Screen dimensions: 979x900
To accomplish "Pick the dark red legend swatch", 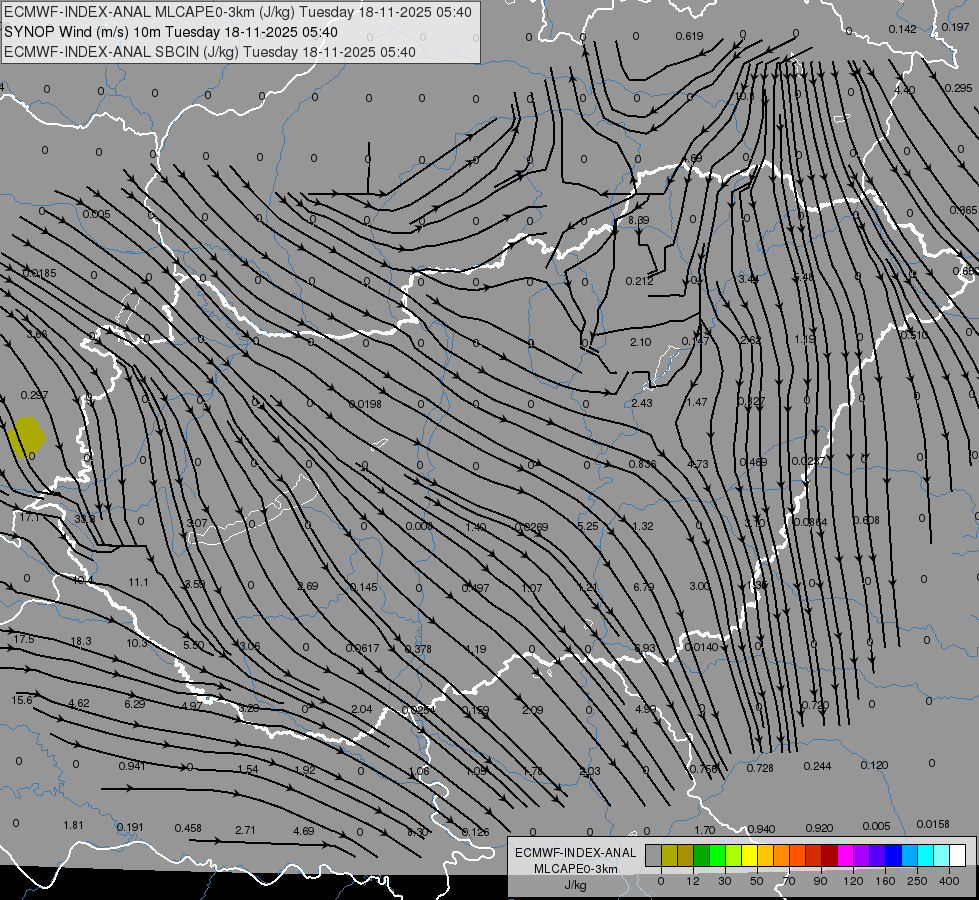I will (830, 855).
